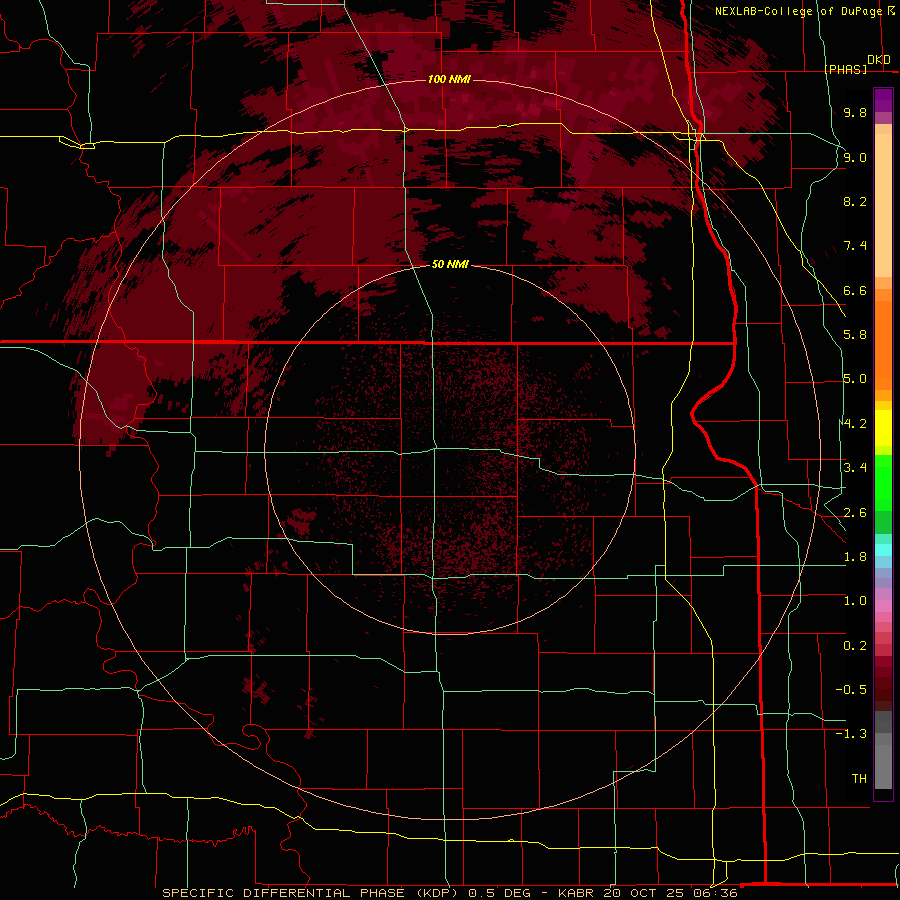The width and height of the screenshot is (900, 900).
Task: Click the pink band of the color scale
Action: click(x=883, y=606)
